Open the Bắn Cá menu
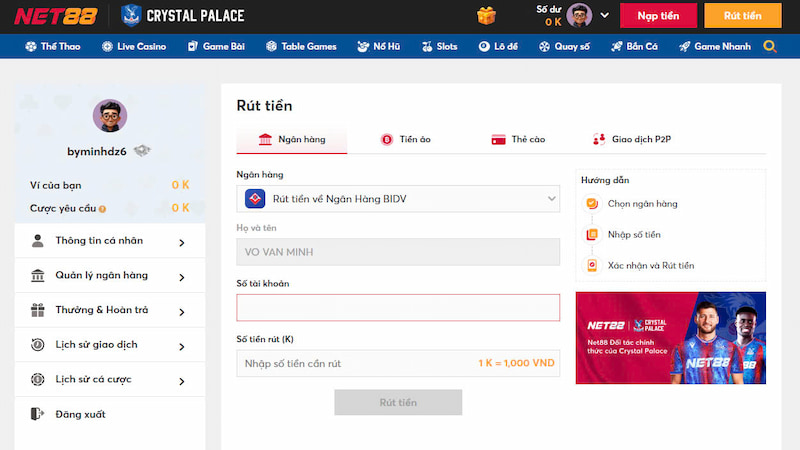This screenshot has height=450, width=800. (634, 46)
